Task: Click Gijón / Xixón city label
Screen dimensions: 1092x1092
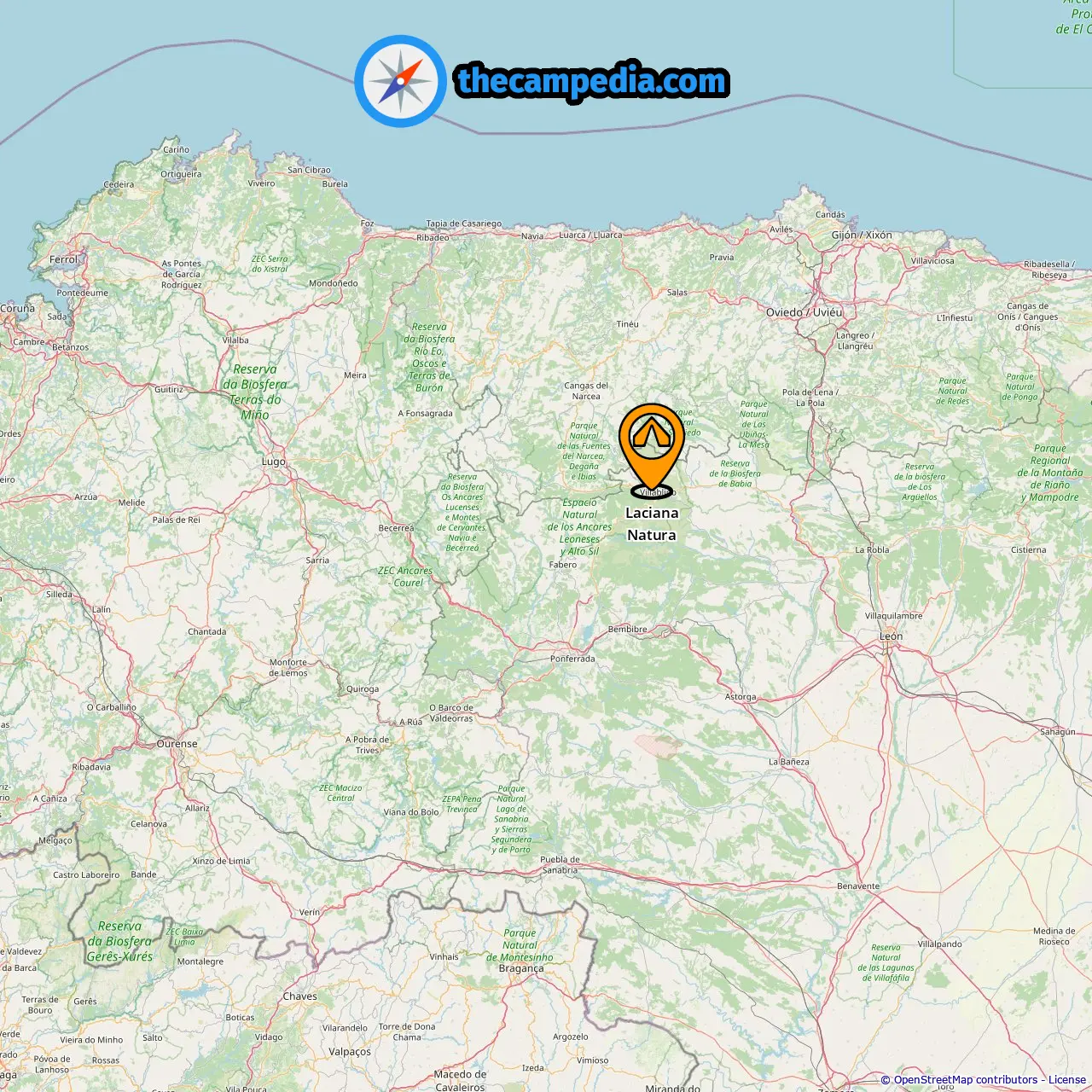Action: (862, 235)
